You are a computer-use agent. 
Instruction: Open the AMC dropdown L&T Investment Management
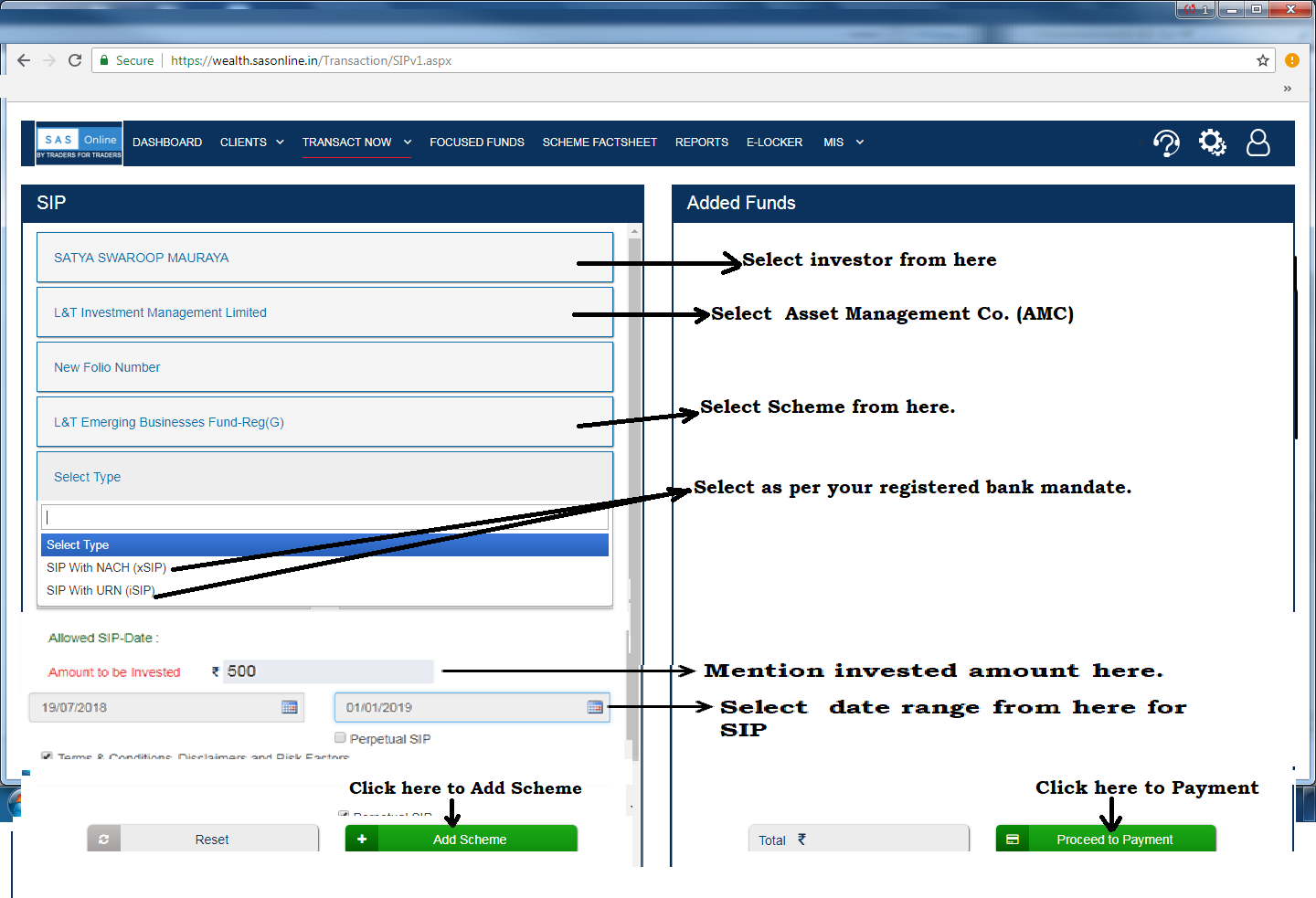coord(324,312)
